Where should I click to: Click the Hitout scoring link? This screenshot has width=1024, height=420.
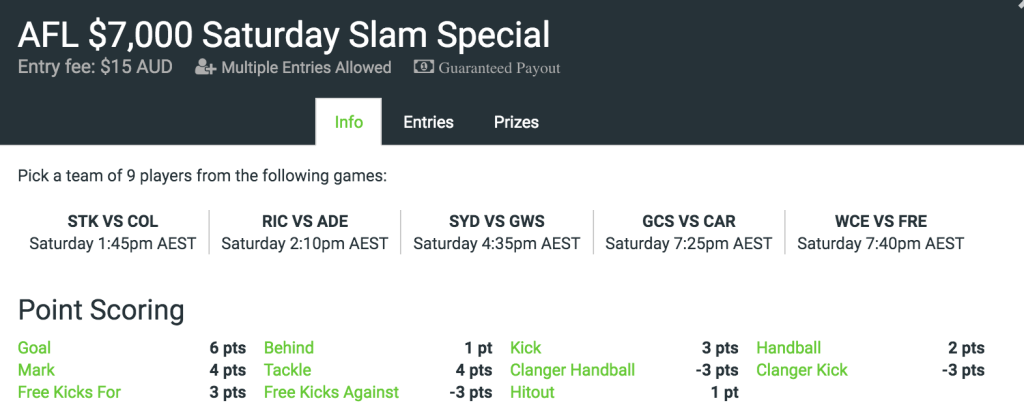click(532, 393)
